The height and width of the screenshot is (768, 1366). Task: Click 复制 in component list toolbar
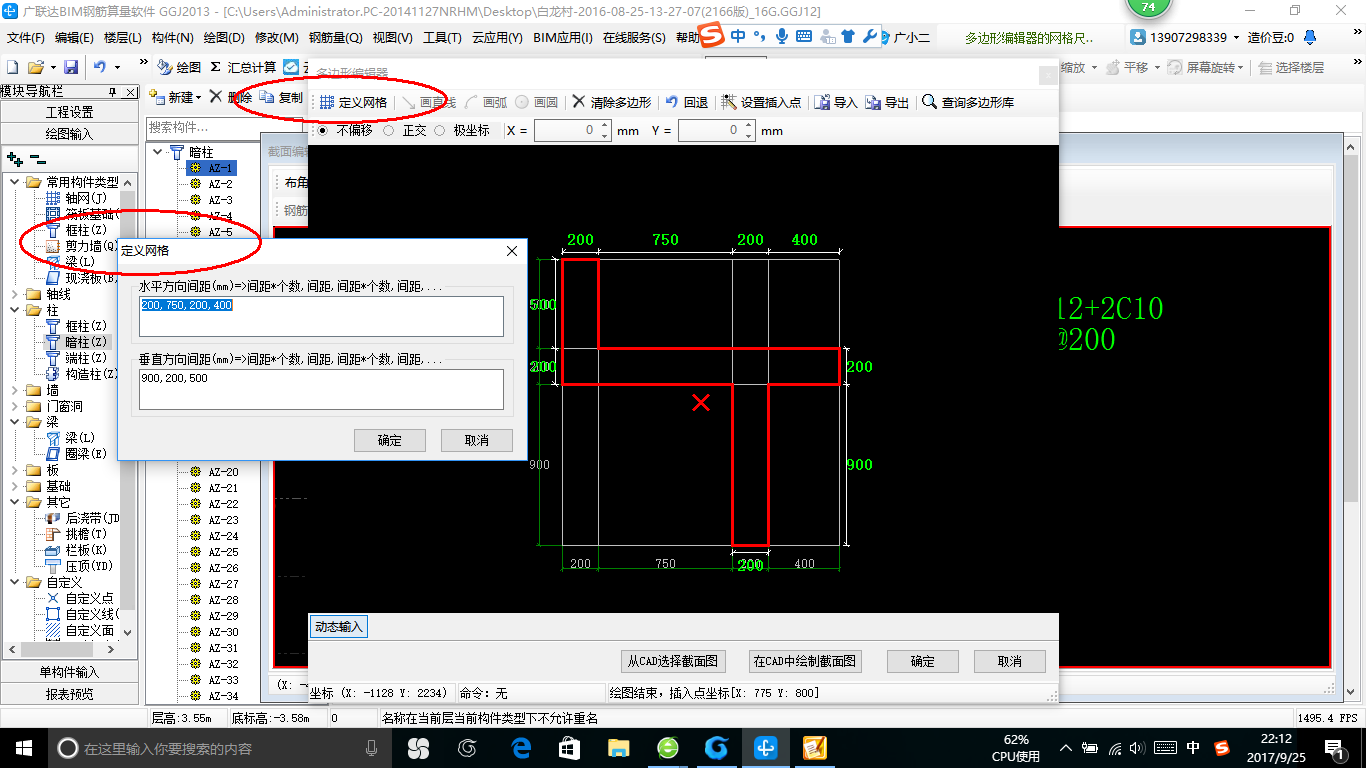pos(282,97)
